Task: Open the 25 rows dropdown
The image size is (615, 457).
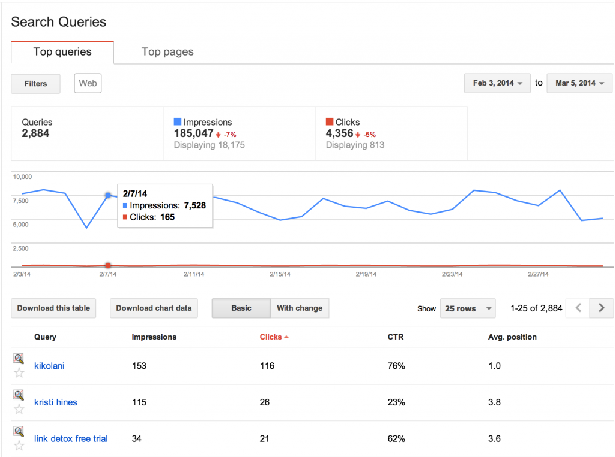Action: (x=468, y=308)
